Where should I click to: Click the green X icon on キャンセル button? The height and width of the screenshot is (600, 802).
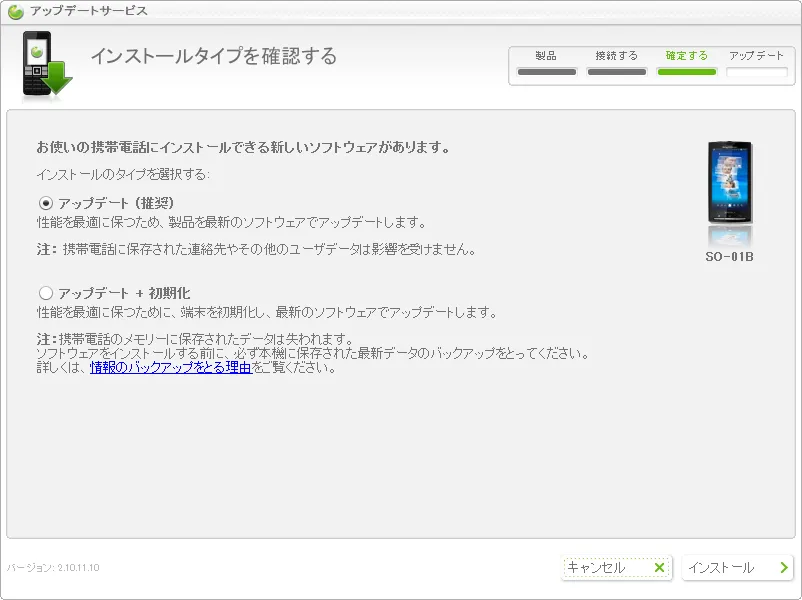pos(659,568)
